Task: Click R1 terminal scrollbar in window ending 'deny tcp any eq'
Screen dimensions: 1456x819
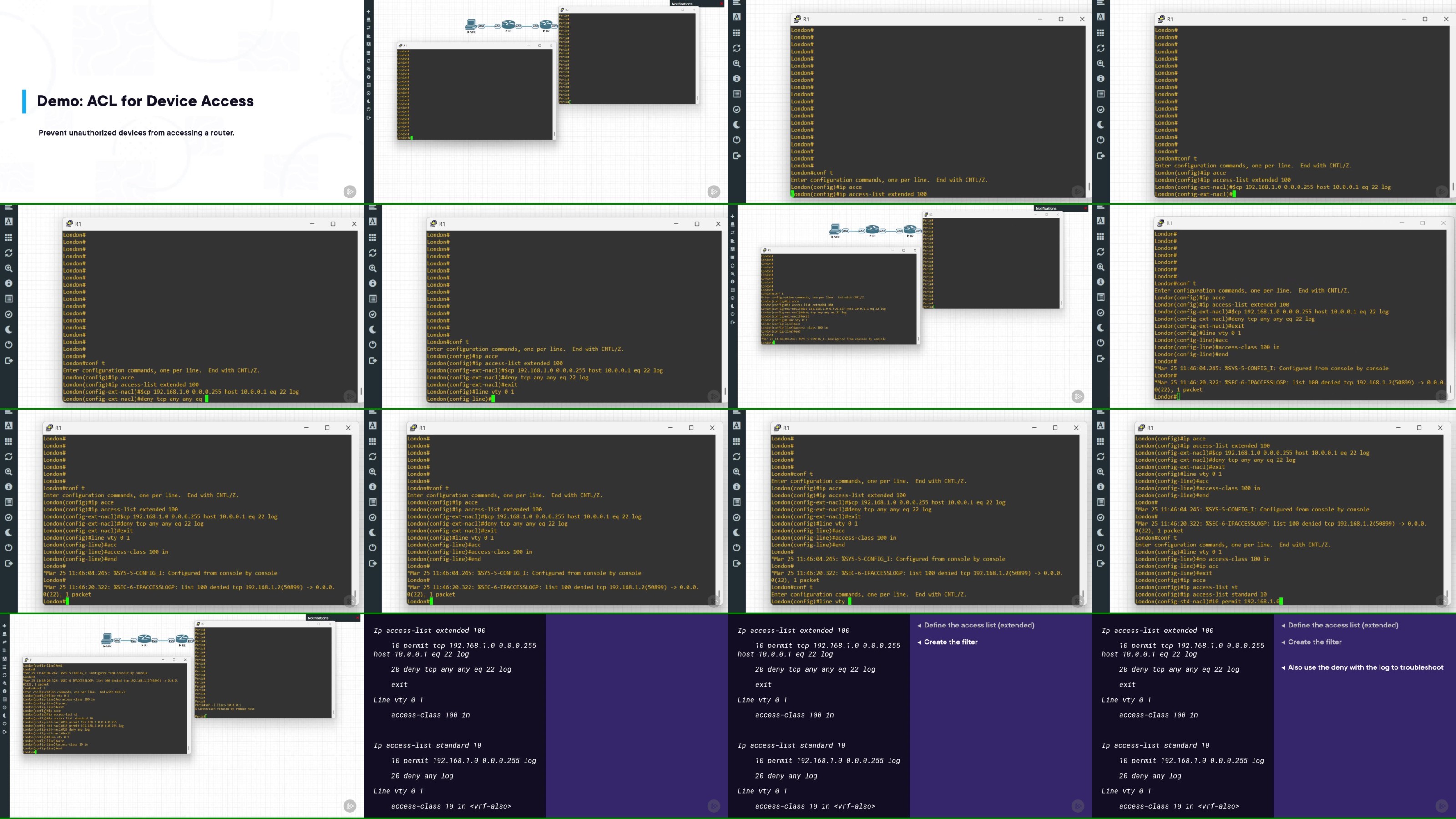Action: point(361,391)
